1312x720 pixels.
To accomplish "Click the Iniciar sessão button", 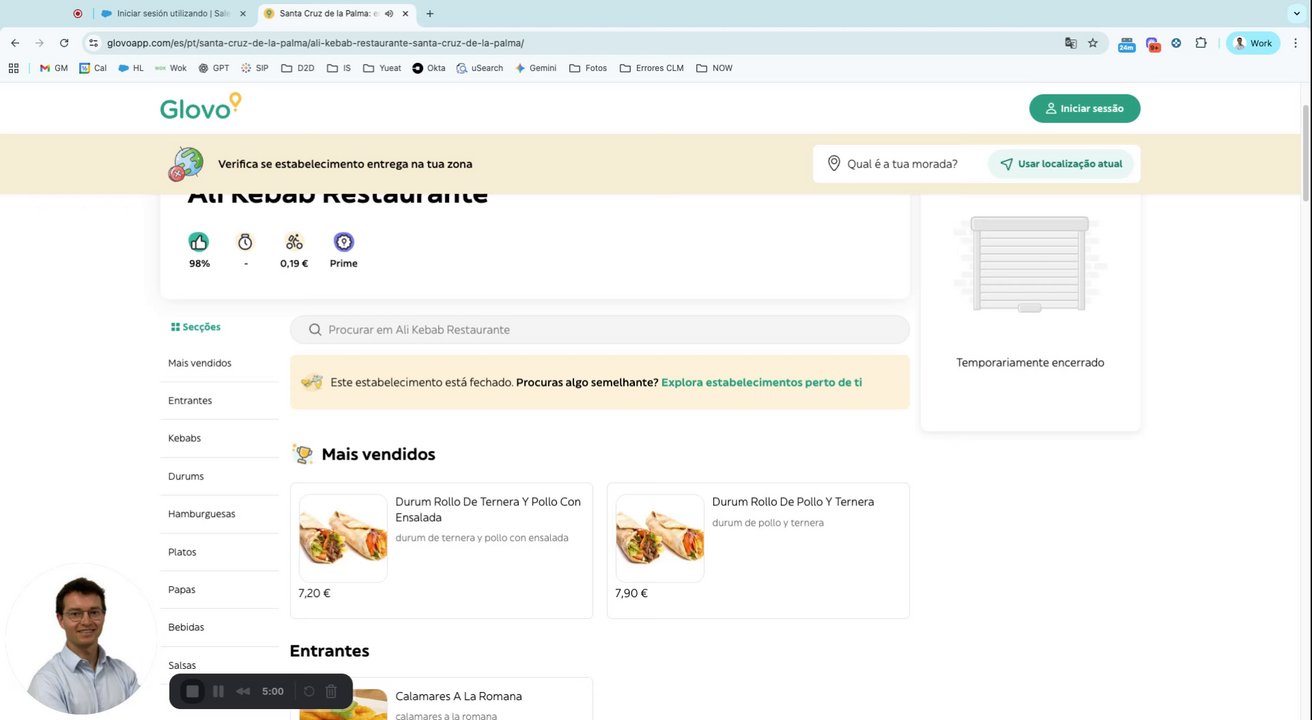I will coord(1084,108).
